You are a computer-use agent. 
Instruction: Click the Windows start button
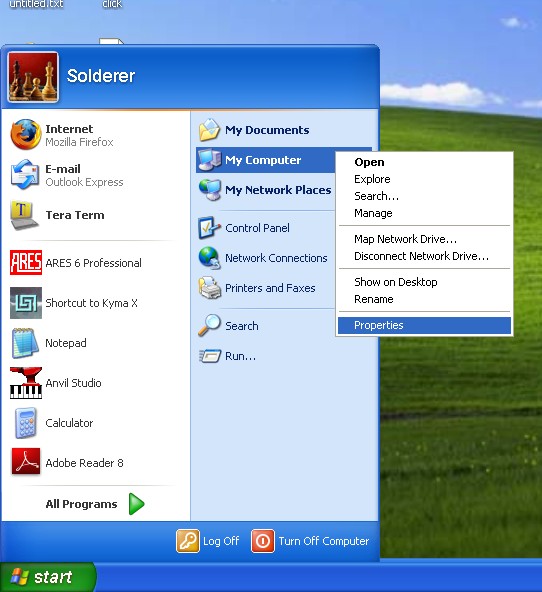pos(48,577)
